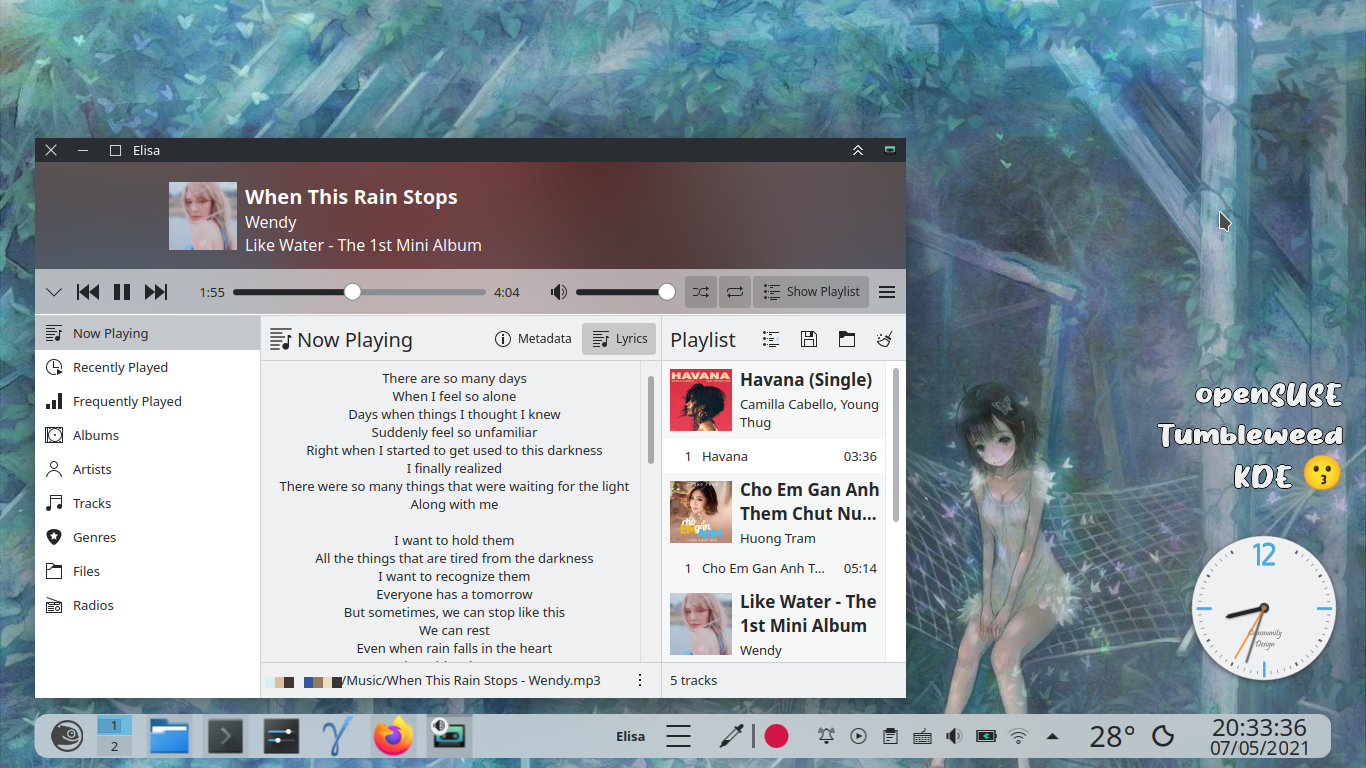This screenshot has width=1366, height=768.
Task: Click the lyrics vertical scrollbar
Action: [651, 419]
